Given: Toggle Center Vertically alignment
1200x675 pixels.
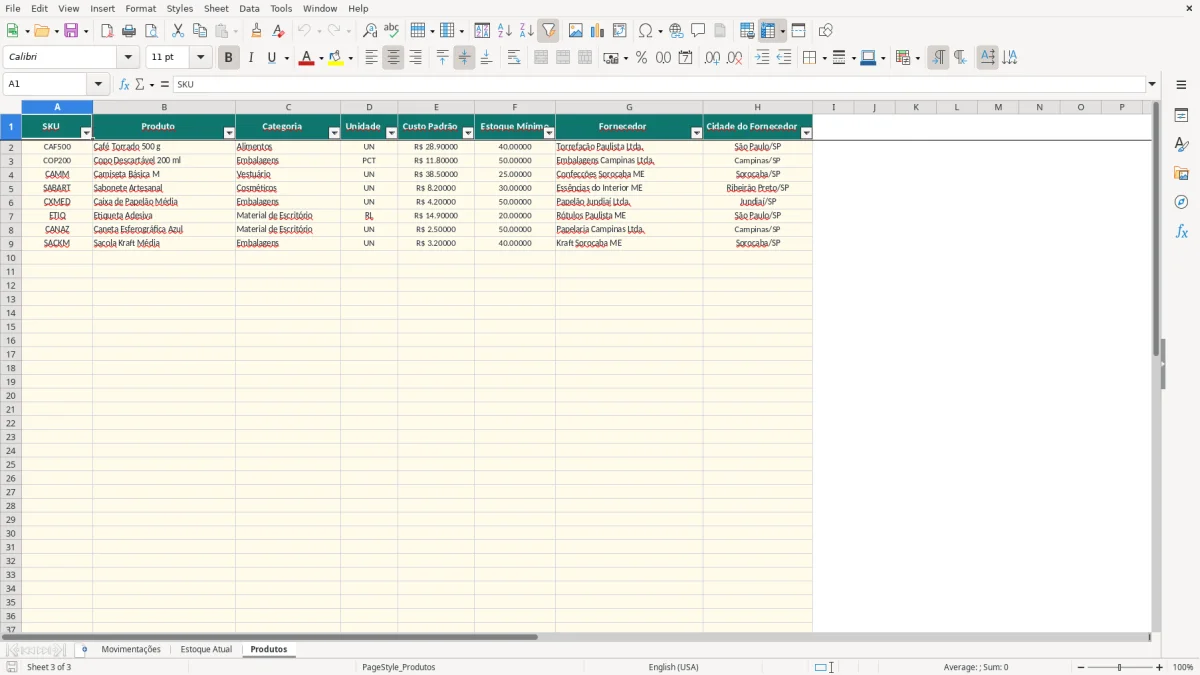Looking at the screenshot, I should point(464,58).
